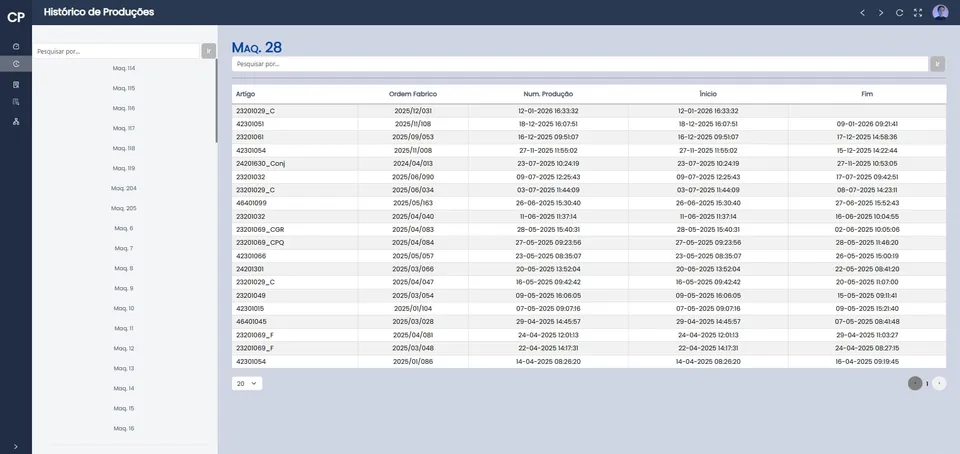
Task: Click article cell 24201301
Action: 295,269
